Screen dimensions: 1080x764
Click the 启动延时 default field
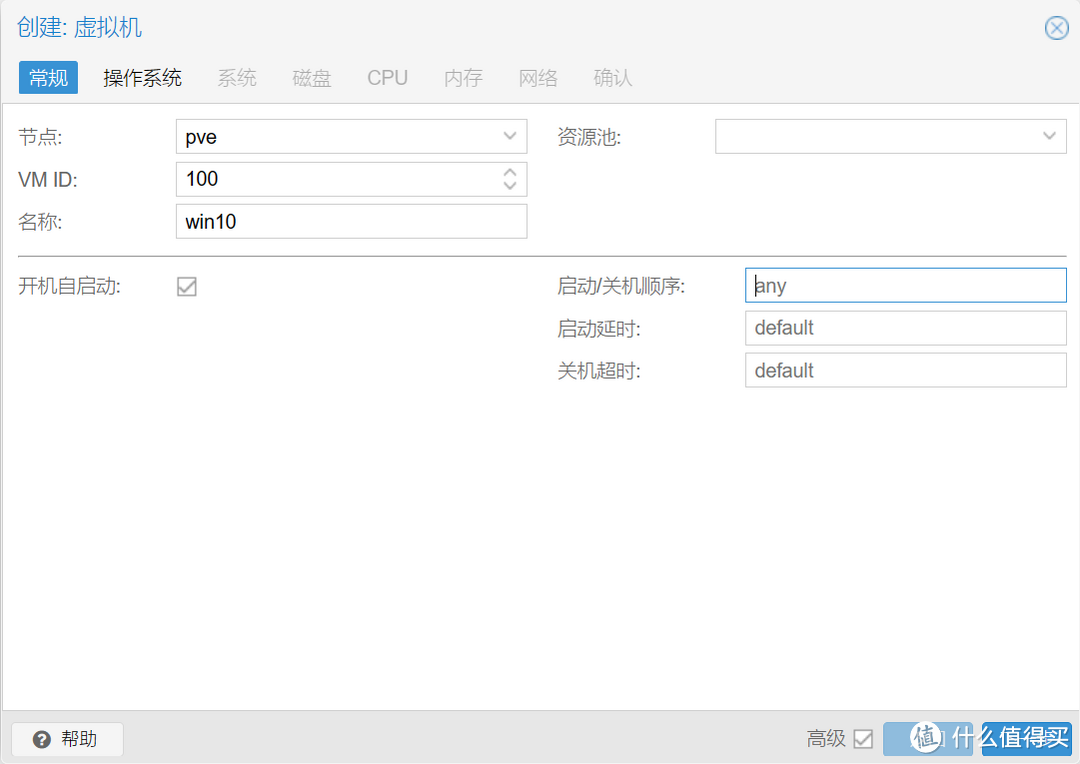pyautogui.click(x=906, y=328)
